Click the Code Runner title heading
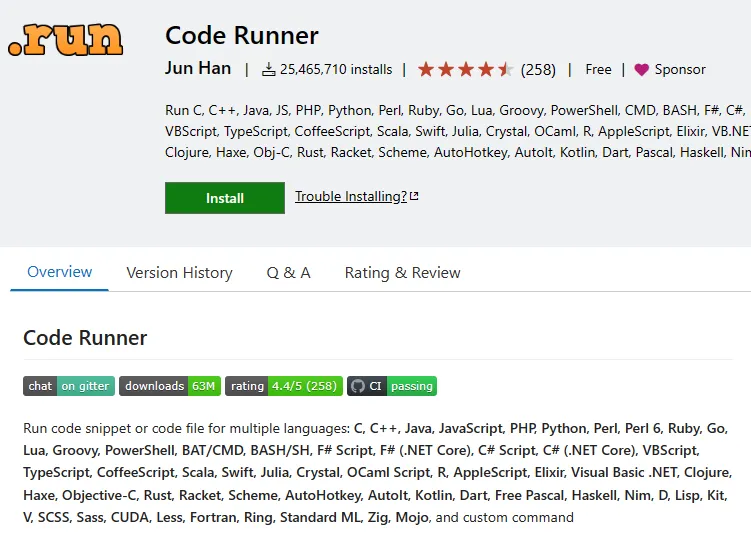The image size is (751, 555). click(242, 35)
